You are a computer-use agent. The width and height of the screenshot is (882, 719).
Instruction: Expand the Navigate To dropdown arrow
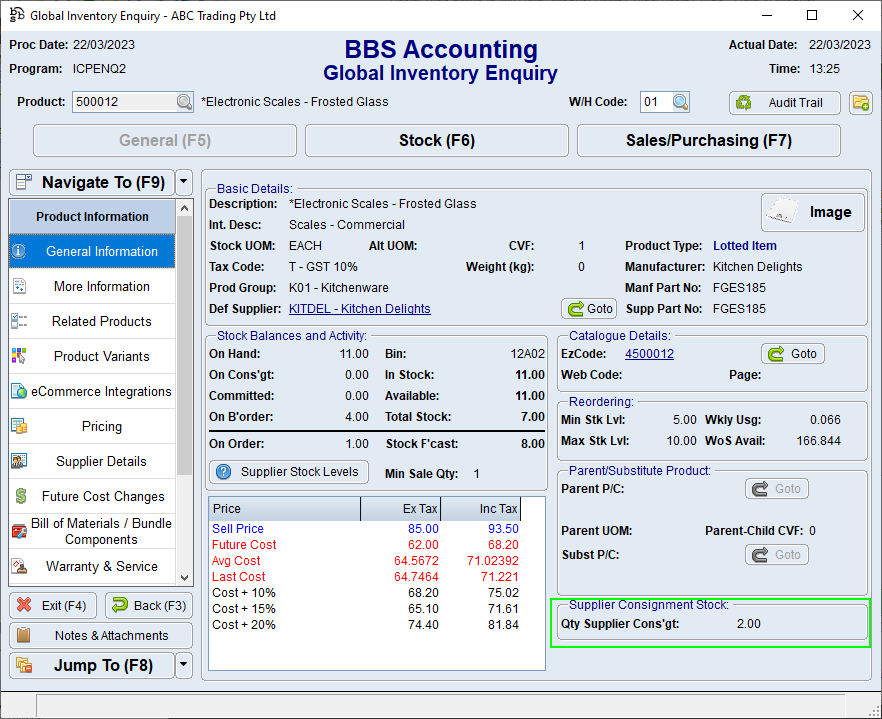point(183,182)
